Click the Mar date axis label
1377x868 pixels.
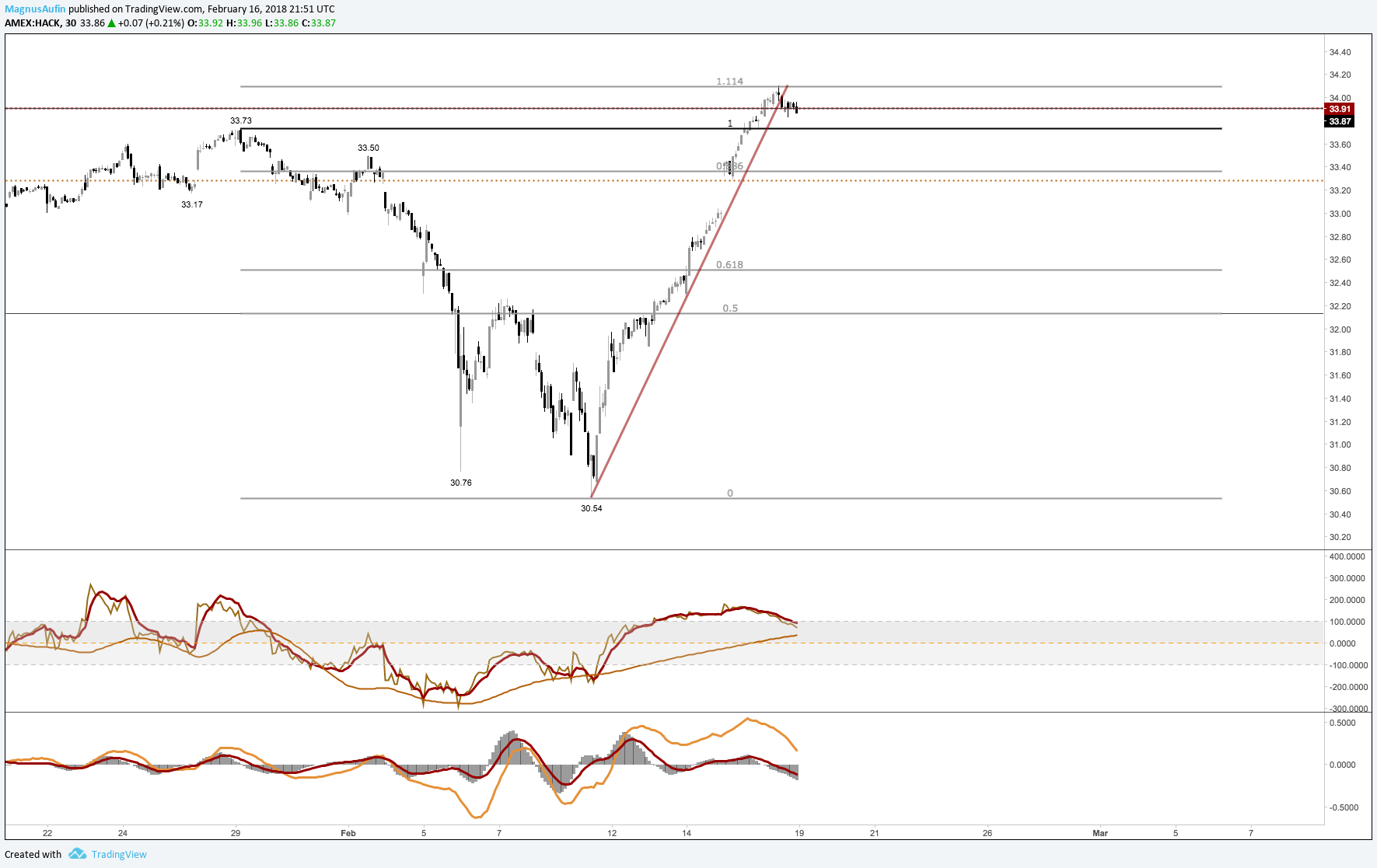tap(1100, 833)
